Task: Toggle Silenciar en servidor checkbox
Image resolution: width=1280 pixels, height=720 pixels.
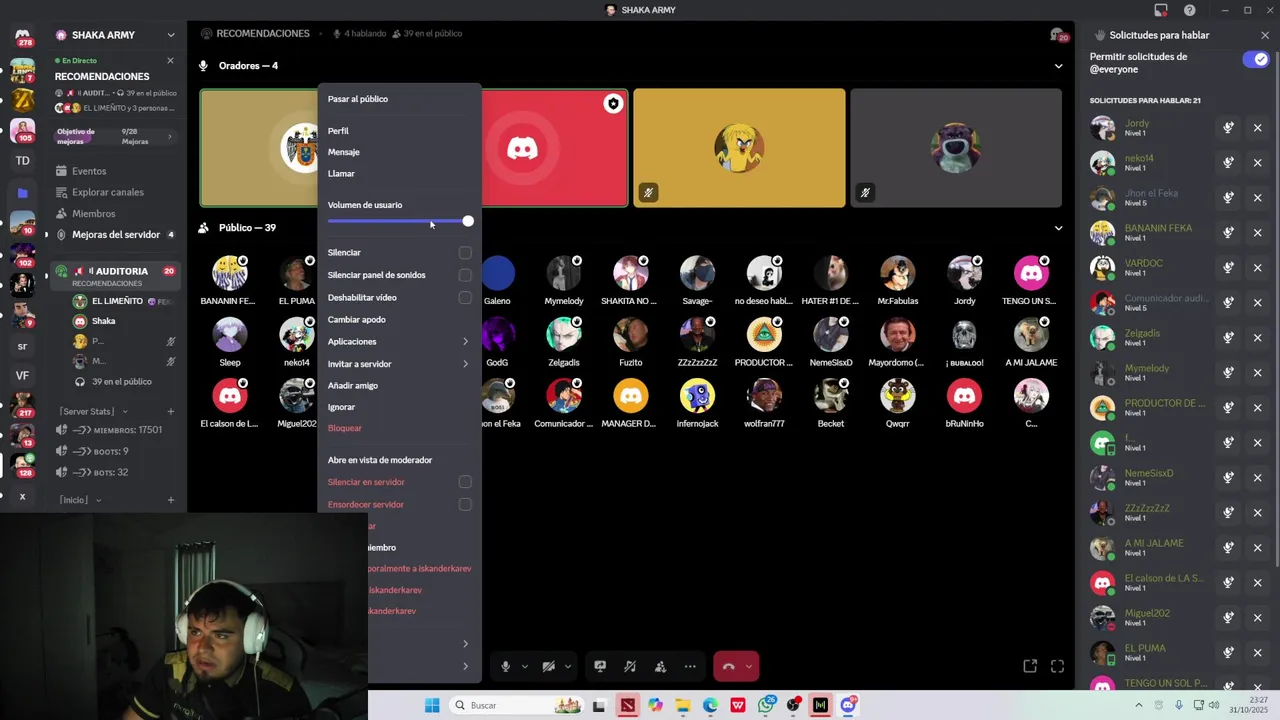Action: coord(465,482)
